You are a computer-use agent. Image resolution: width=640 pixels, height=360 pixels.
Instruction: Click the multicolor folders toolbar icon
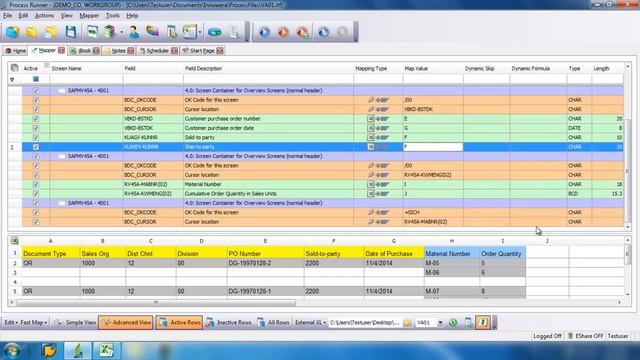point(152,31)
